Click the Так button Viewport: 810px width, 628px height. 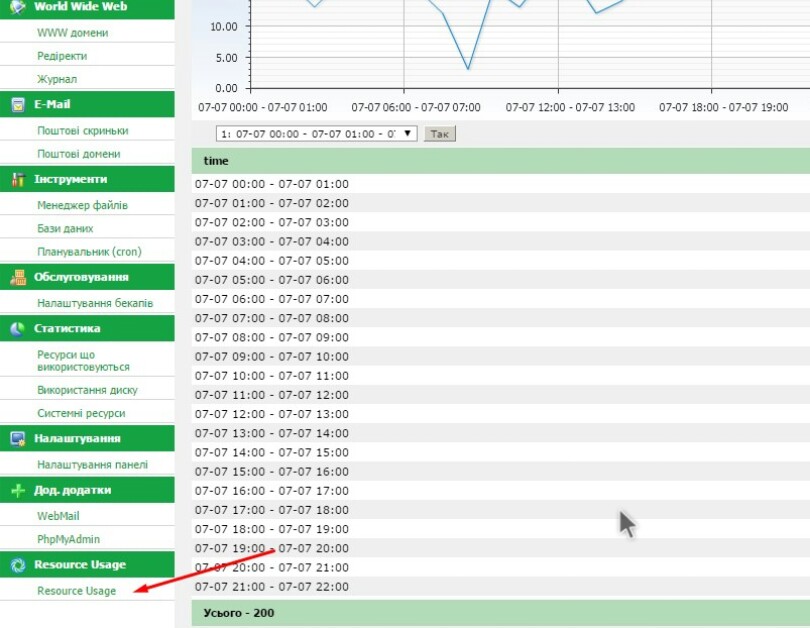[440, 134]
